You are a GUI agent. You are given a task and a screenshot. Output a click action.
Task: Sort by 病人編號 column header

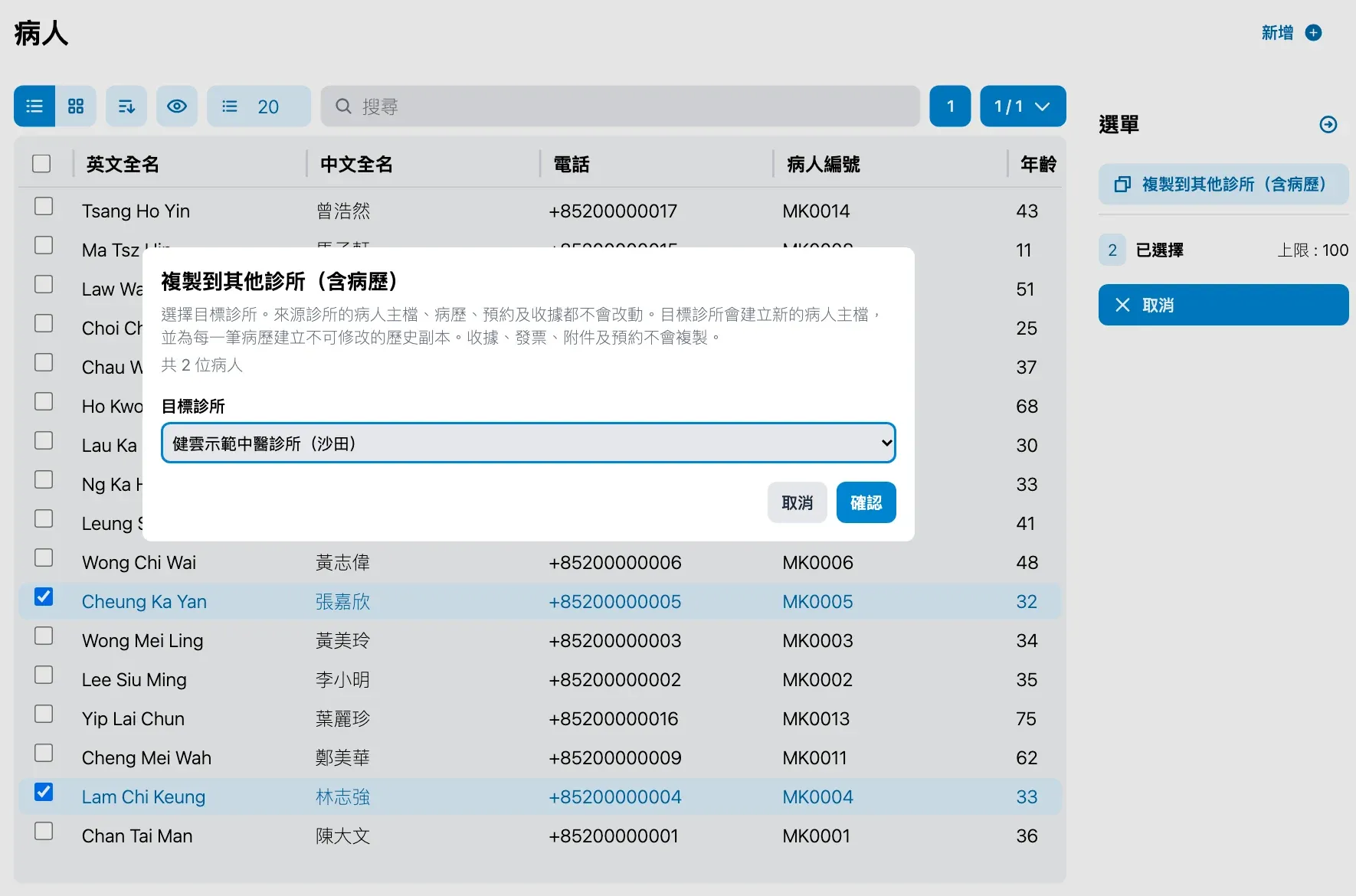pyautogui.click(x=824, y=164)
